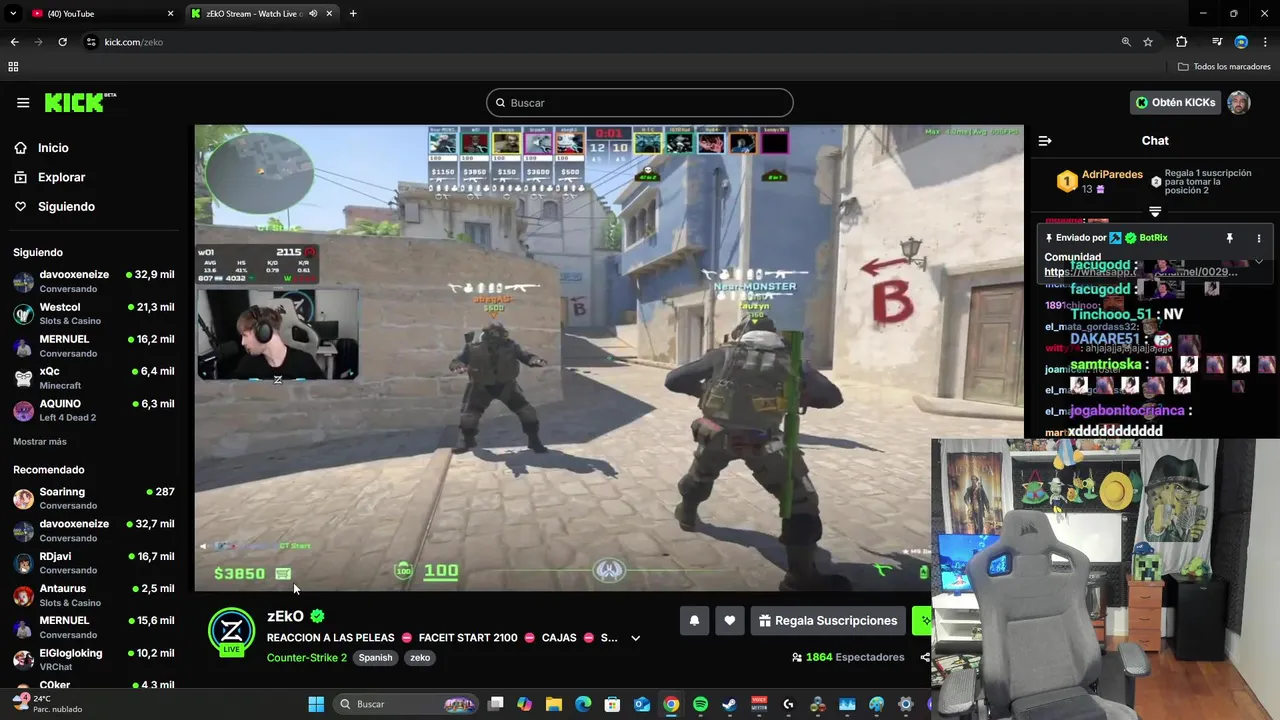The width and height of the screenshot is (1280, 720).
Task: Toggle notifications bell for zEkO
Action: tap(694, 621)
